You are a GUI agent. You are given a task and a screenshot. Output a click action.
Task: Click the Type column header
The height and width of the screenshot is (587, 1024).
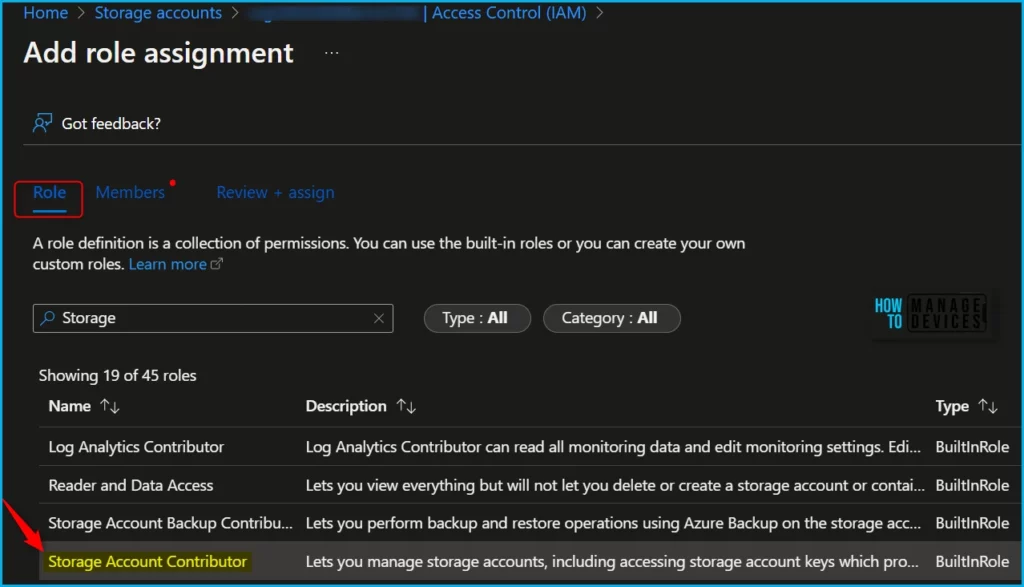tap(952, 406)
